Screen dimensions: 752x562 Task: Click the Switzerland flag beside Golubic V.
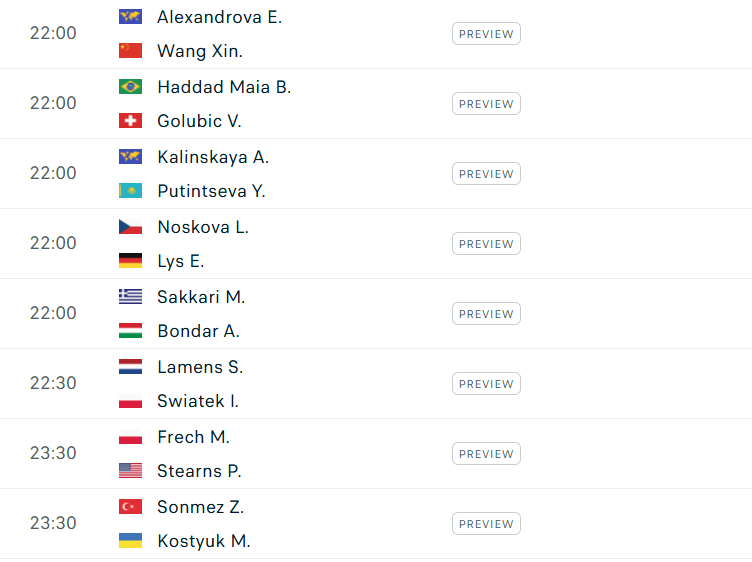click(130, 121)
